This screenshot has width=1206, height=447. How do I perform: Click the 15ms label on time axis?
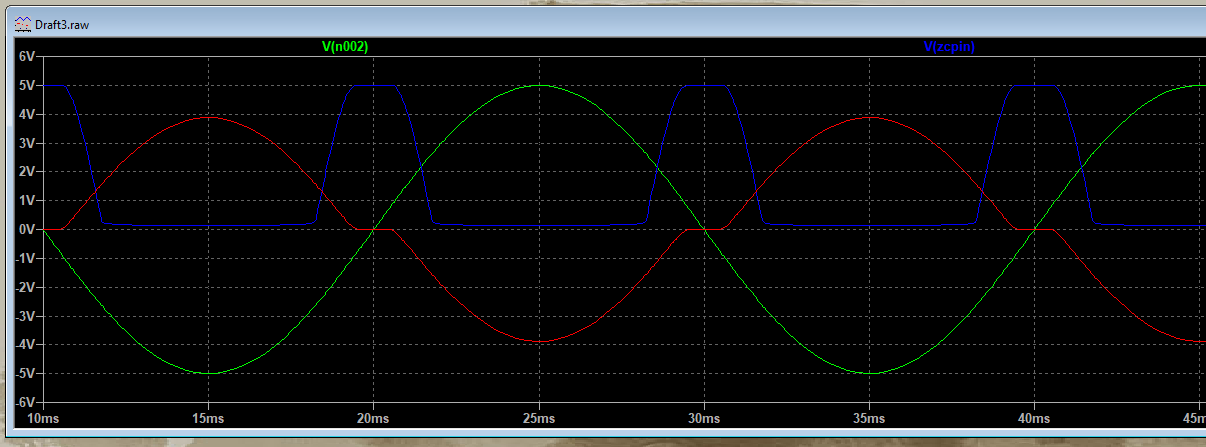207,416
